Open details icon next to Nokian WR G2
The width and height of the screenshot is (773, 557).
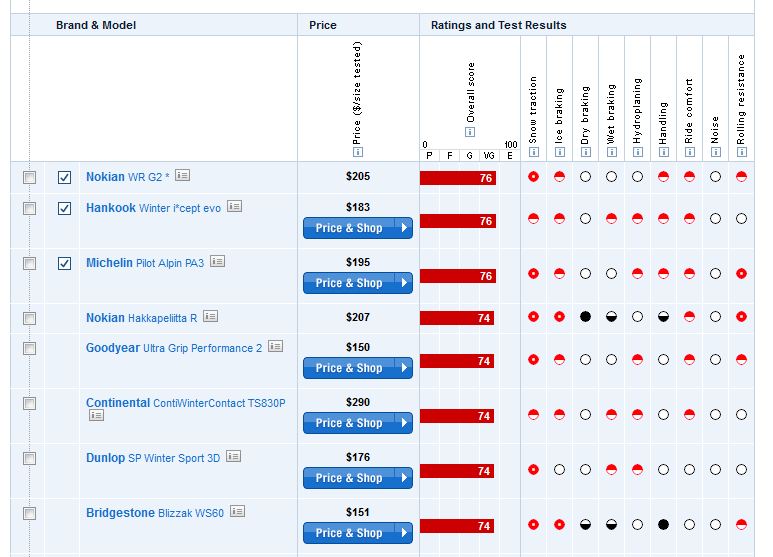(x=182, y=175)
